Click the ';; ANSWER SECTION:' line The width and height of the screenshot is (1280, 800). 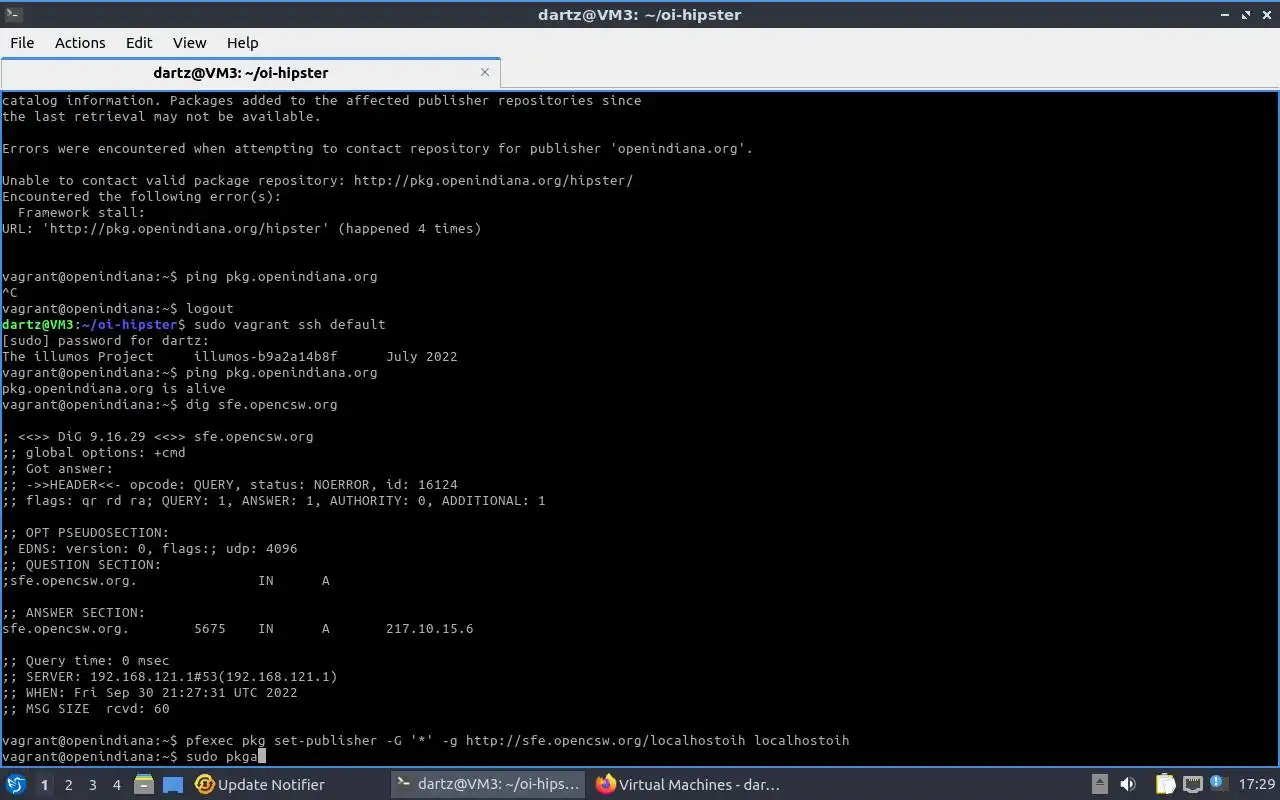tap(73, 613)
